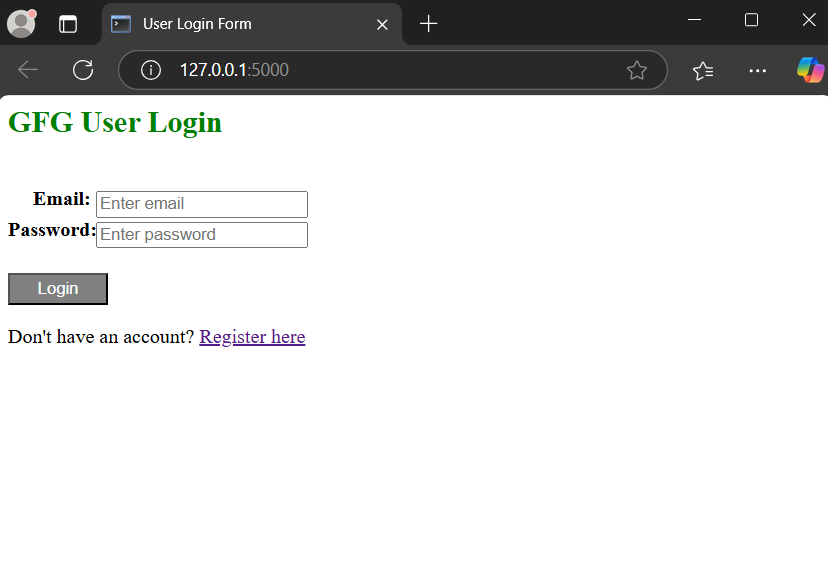Close the browser window
This screenshot has width=828, height=572.
tap(809, 20)
